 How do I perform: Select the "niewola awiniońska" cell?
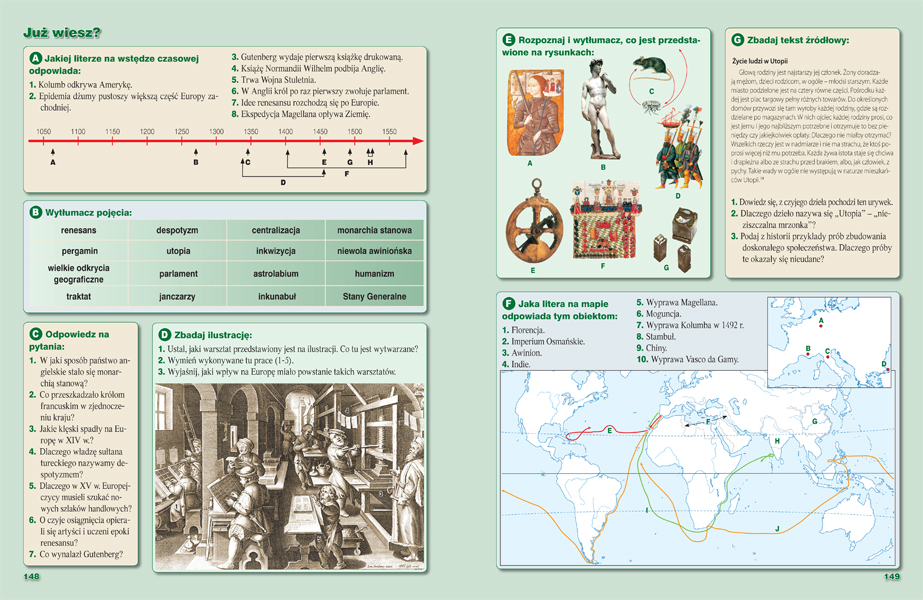pyautogui.click(x=374, y=251)
